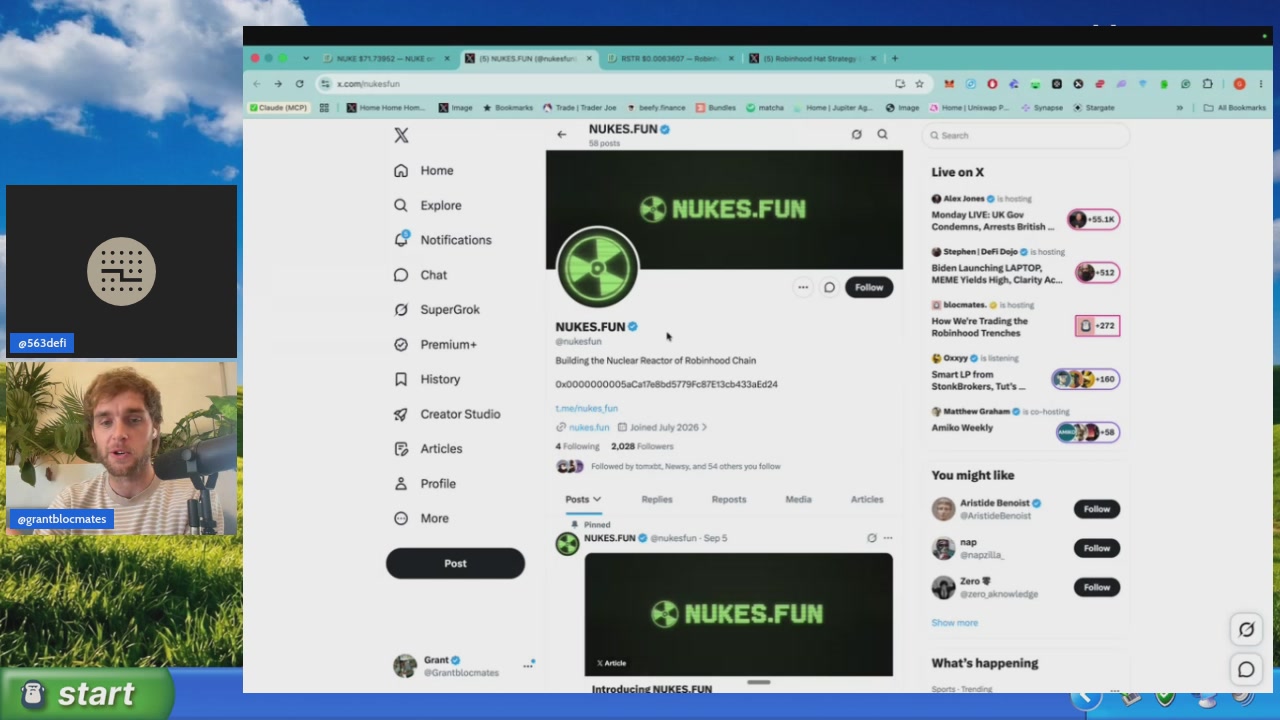This screenshot has width=1280, height=720.
Task: Click the Grok icon in the profile header
Action: tap(856, 134)
